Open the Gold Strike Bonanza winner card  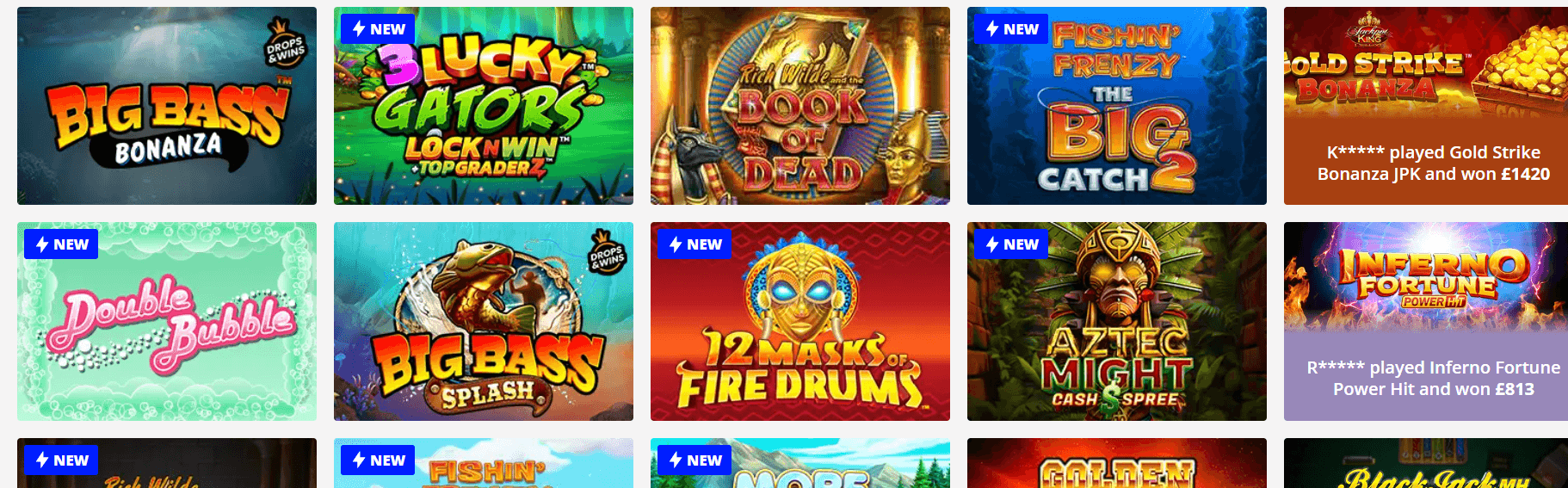pyautogui.click(x=1426, y=106)
